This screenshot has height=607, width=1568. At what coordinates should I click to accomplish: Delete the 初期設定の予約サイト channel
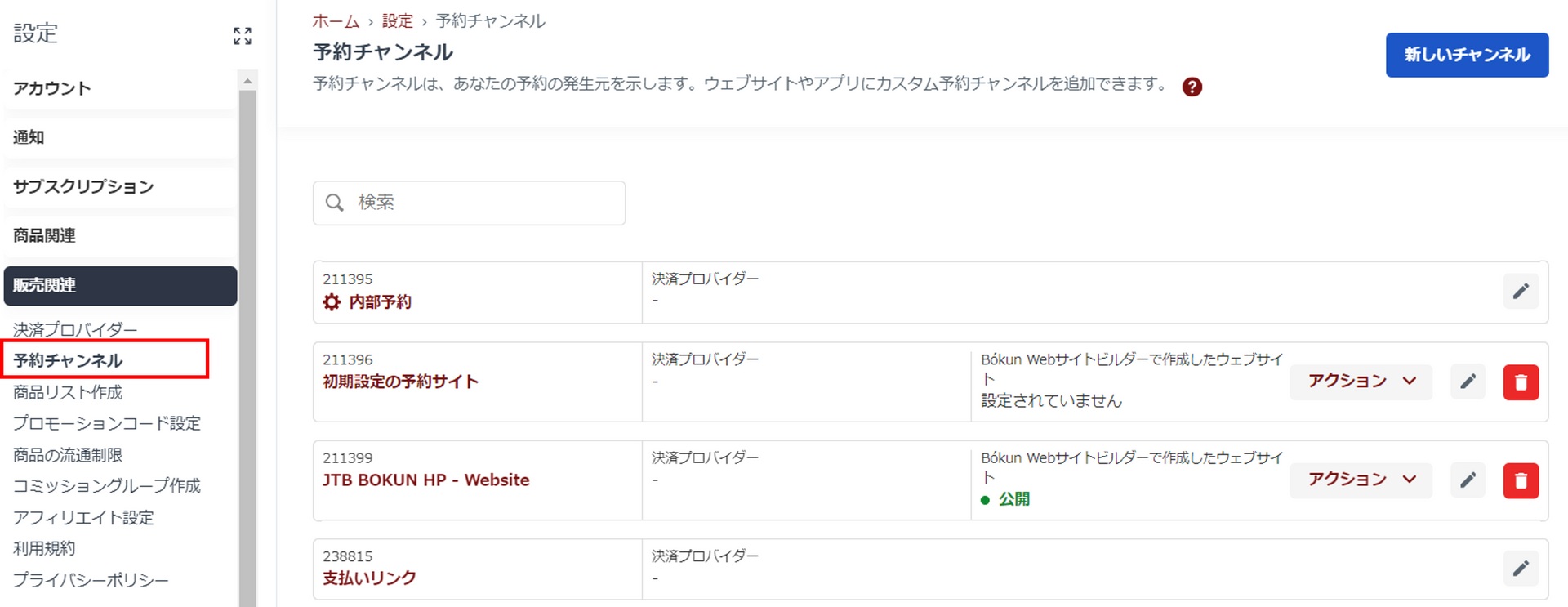pyautogui.click(x=1520, y=382)
